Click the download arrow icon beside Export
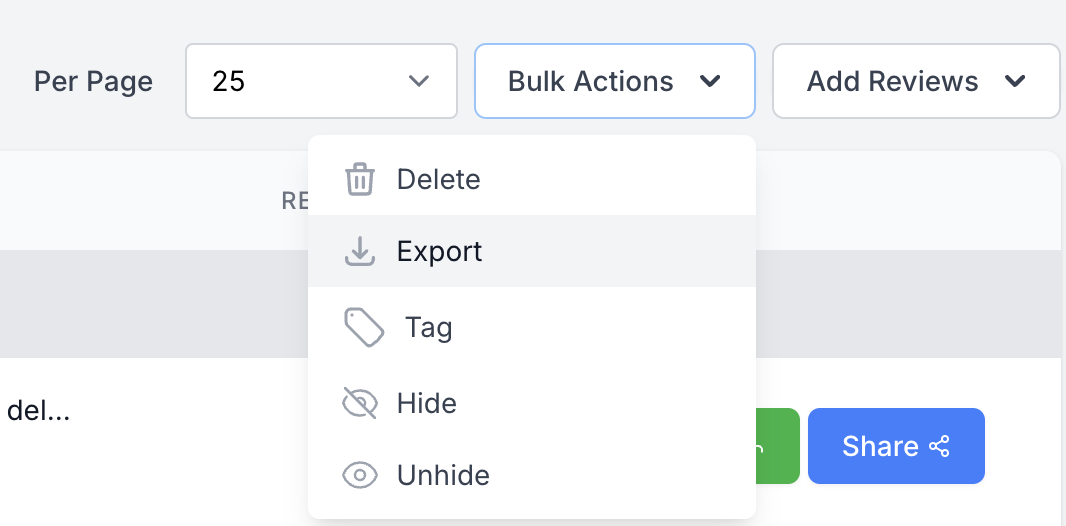 tap(359, 252)
